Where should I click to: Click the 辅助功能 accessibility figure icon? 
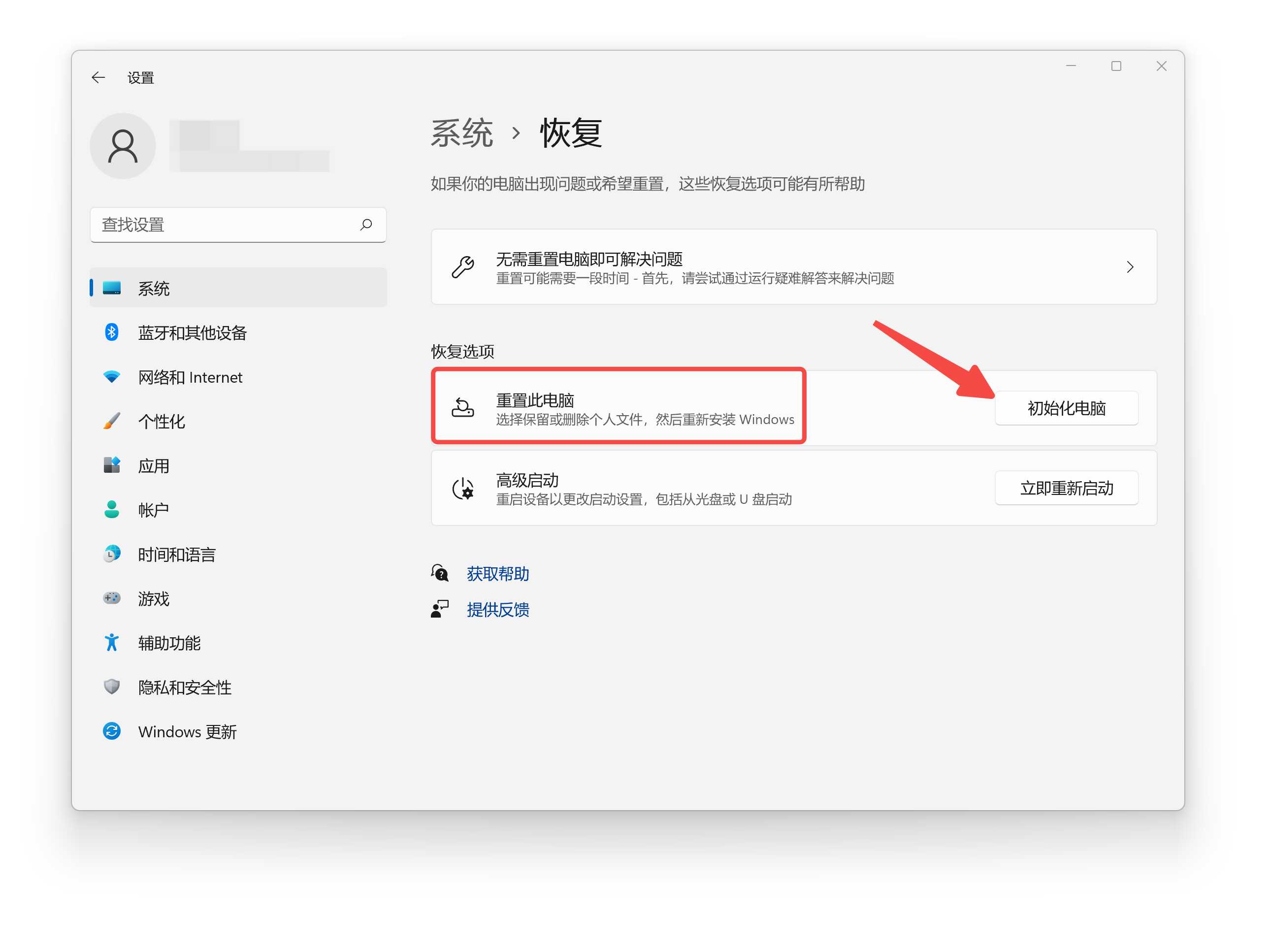(x=112, y=642)
